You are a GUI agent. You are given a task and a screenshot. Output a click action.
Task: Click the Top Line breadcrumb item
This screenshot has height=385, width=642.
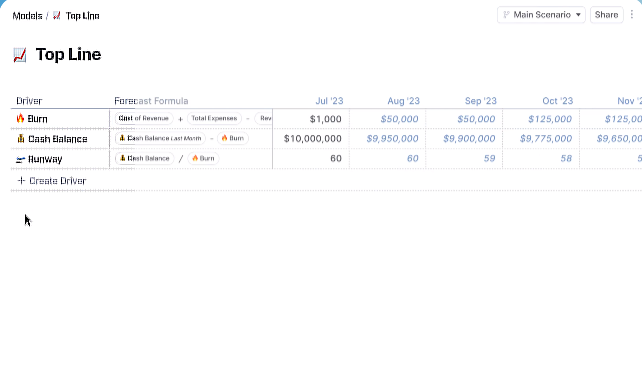coord(82,16)
